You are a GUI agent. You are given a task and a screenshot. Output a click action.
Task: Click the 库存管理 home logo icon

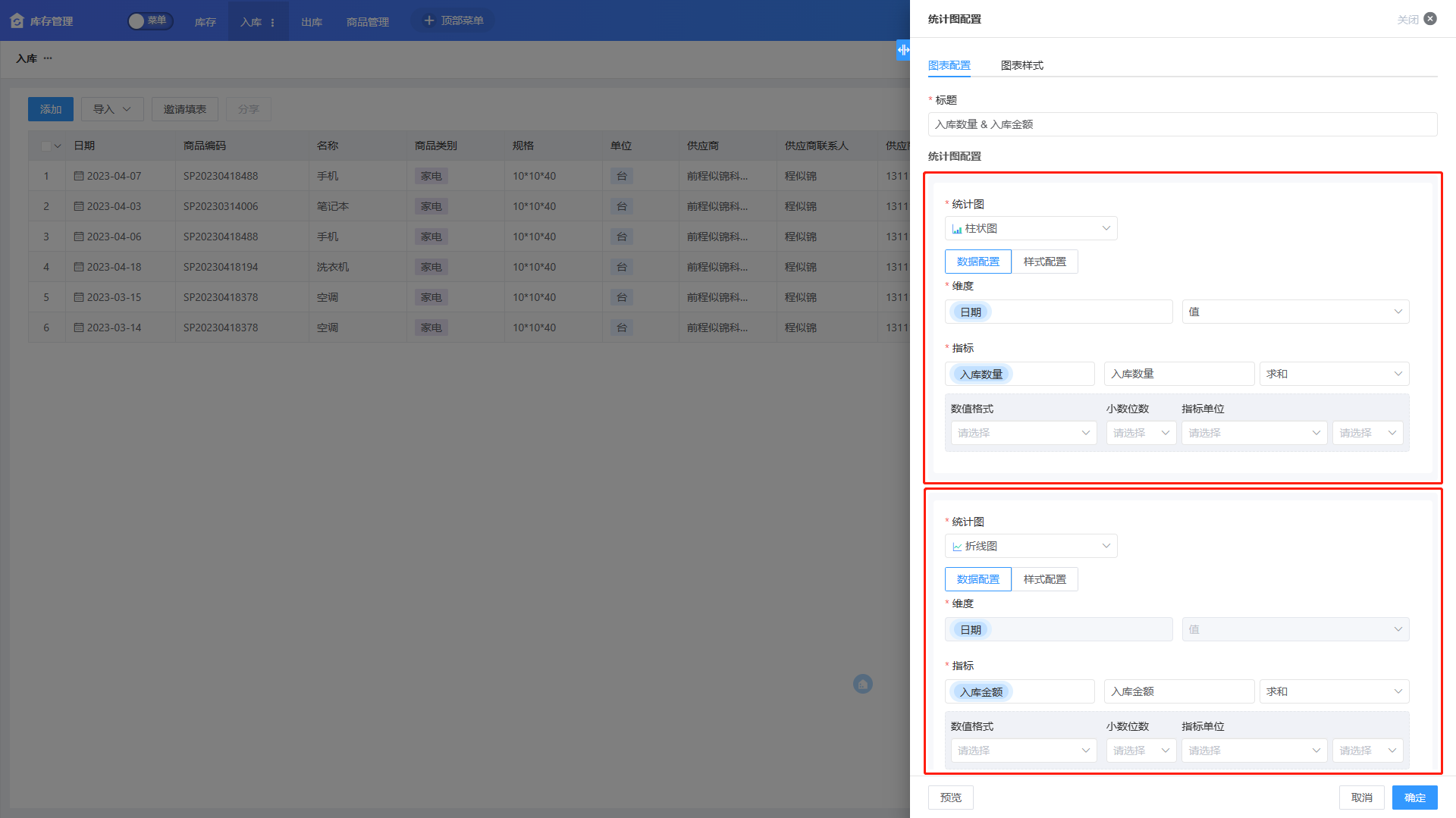(17, 21)
